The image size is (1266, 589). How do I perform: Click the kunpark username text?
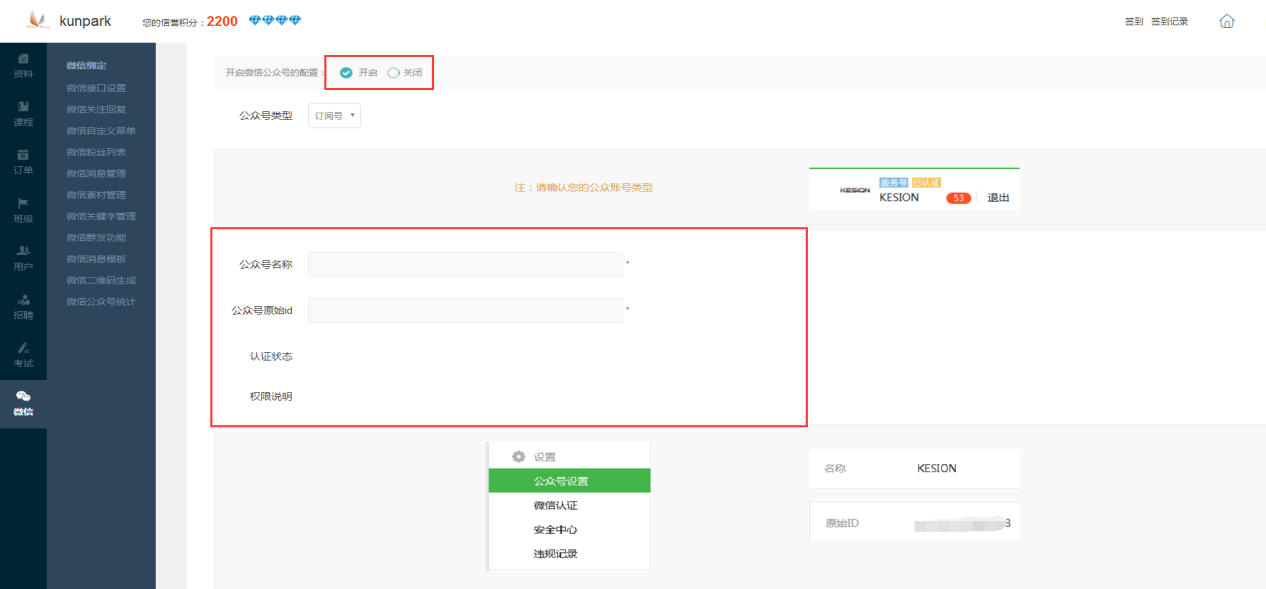click(x=85, y=21)
